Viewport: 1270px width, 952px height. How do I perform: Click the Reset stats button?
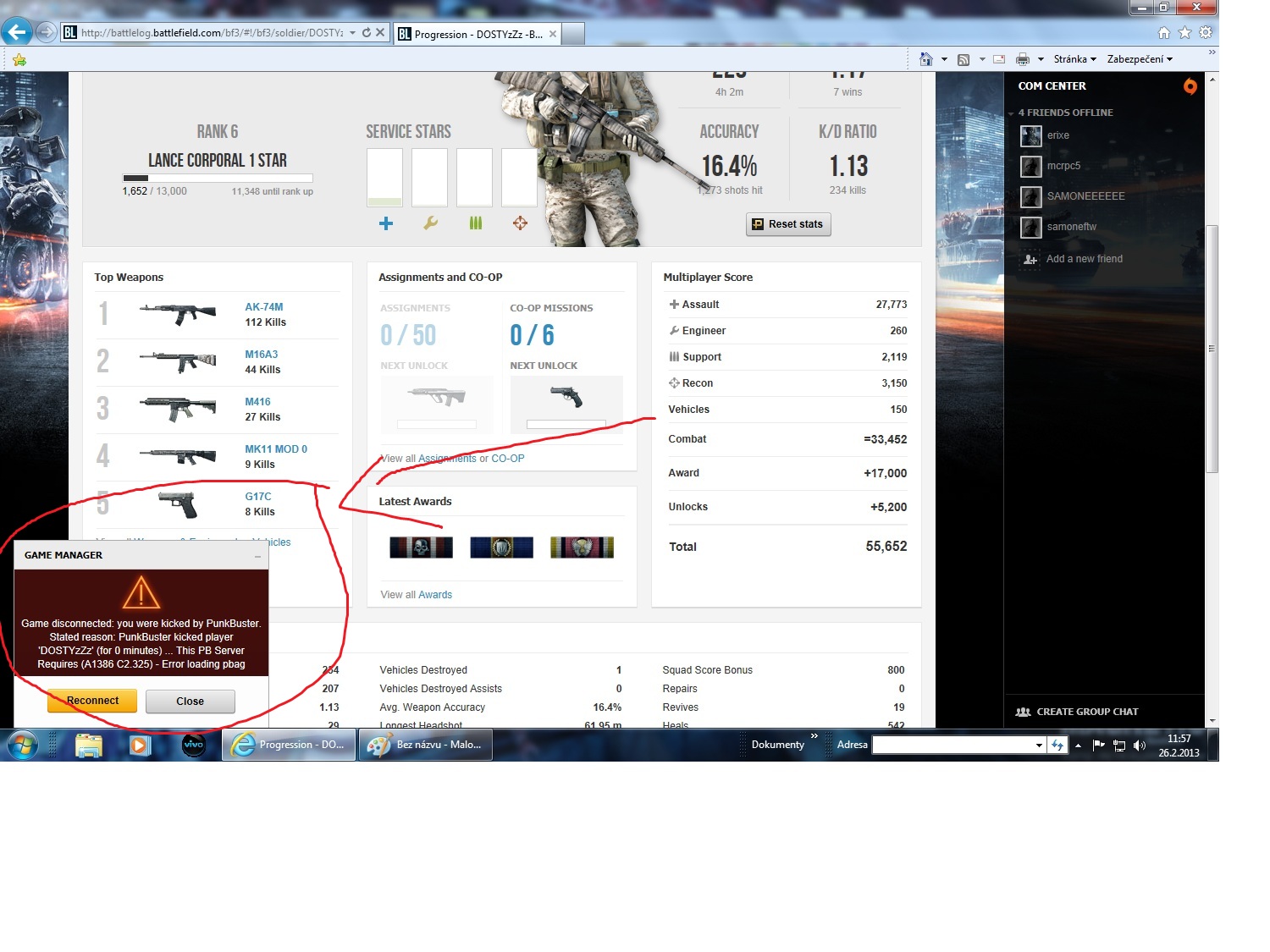[x=788, y=224]
